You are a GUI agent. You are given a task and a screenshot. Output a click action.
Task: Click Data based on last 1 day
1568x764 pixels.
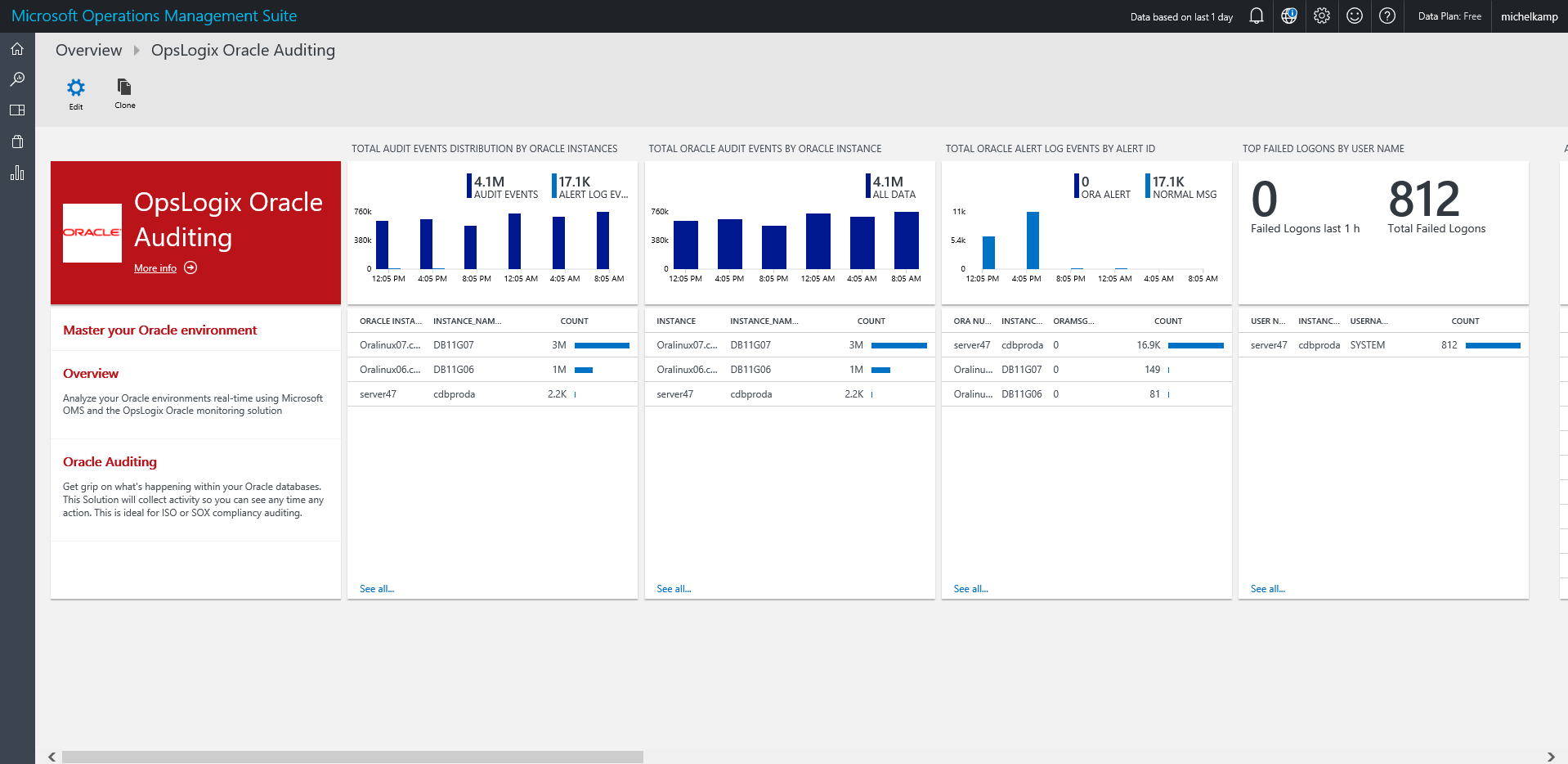[x=1181, y=17]
